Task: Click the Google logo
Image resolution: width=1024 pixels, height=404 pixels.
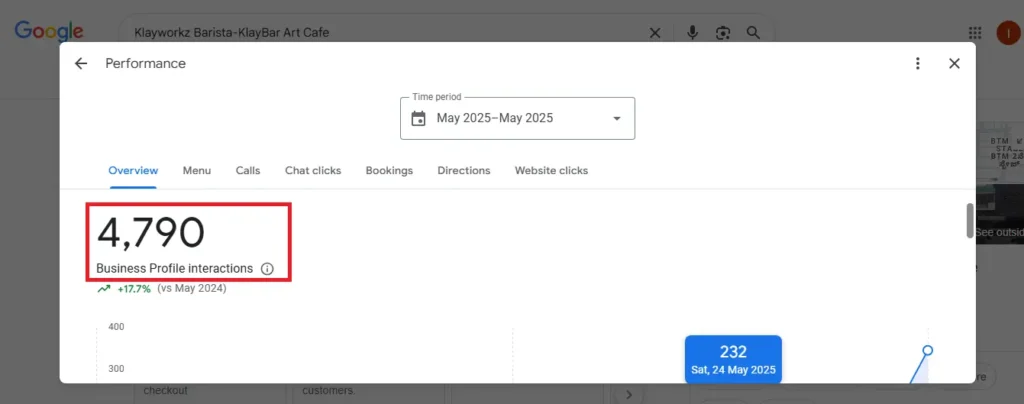Action: (x=49, y=31)
